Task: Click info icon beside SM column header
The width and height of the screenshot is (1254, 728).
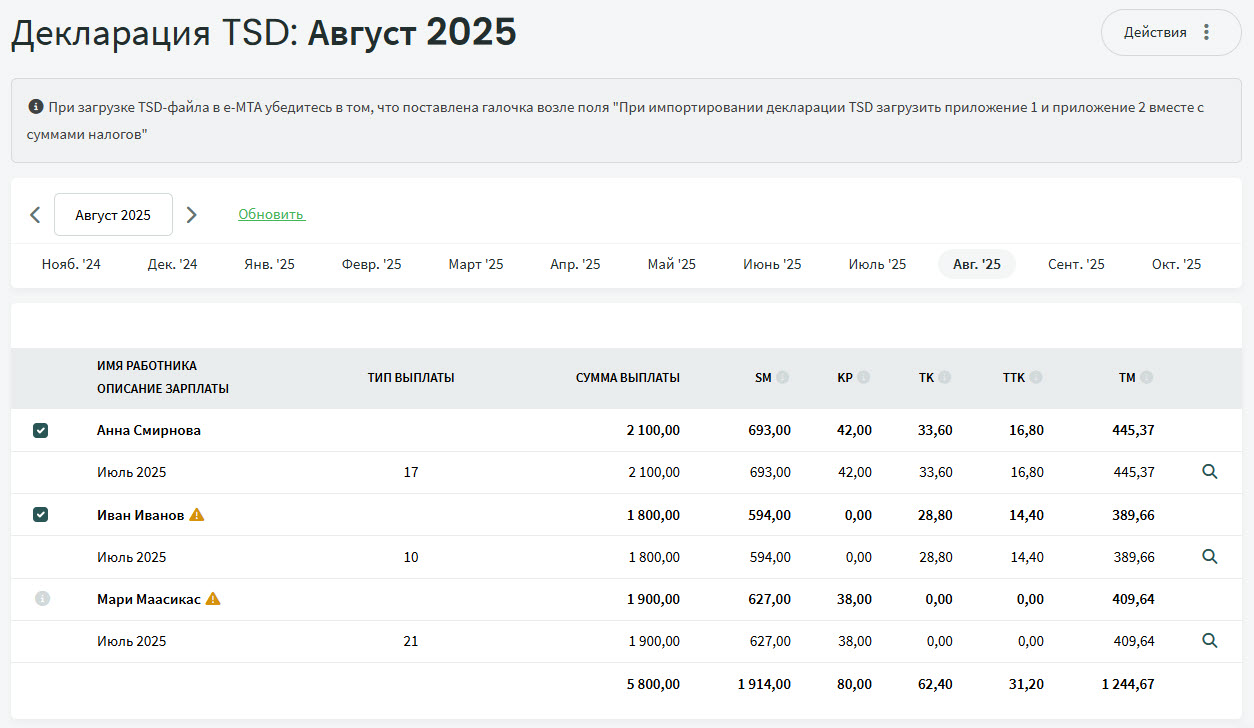Action: (783, 378)
